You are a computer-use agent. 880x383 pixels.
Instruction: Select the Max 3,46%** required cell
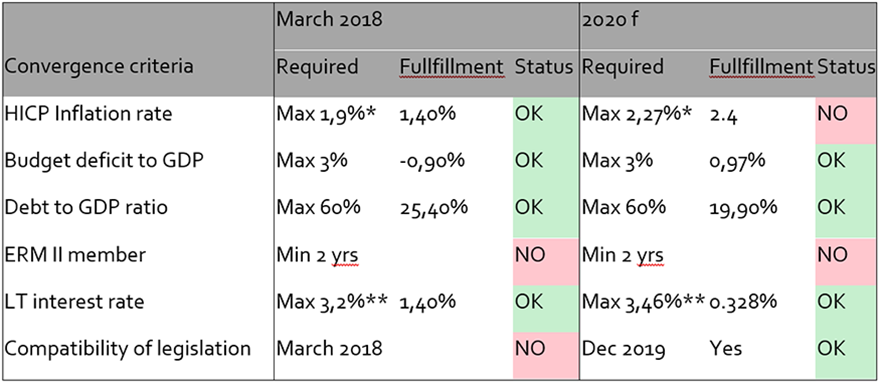[643, 302]
